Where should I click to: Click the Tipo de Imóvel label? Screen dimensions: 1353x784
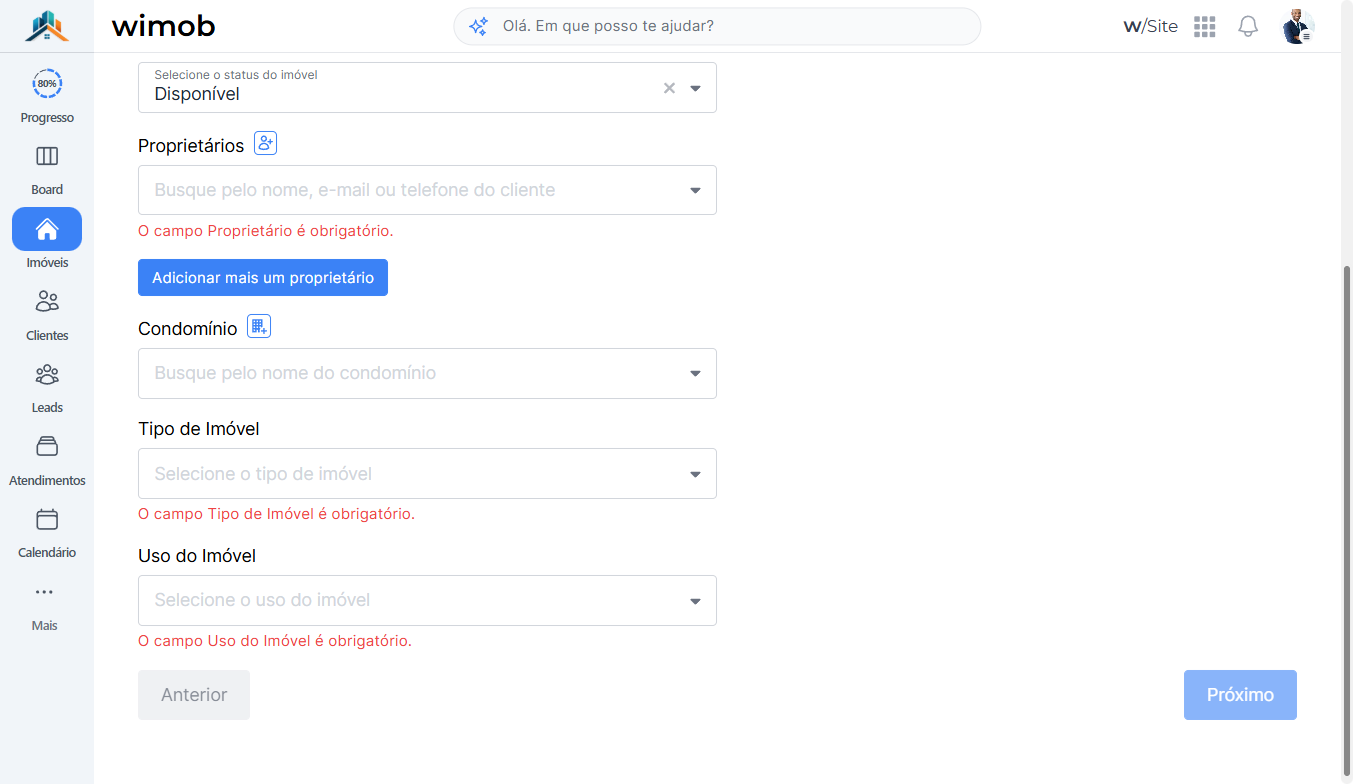coord(199,428)
